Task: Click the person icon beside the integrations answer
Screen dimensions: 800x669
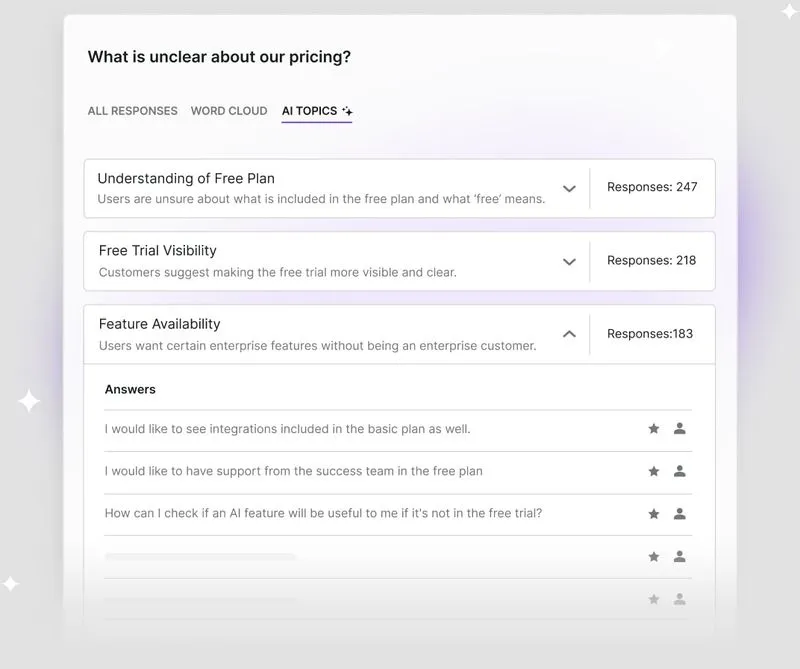Action: pos(681,428)
